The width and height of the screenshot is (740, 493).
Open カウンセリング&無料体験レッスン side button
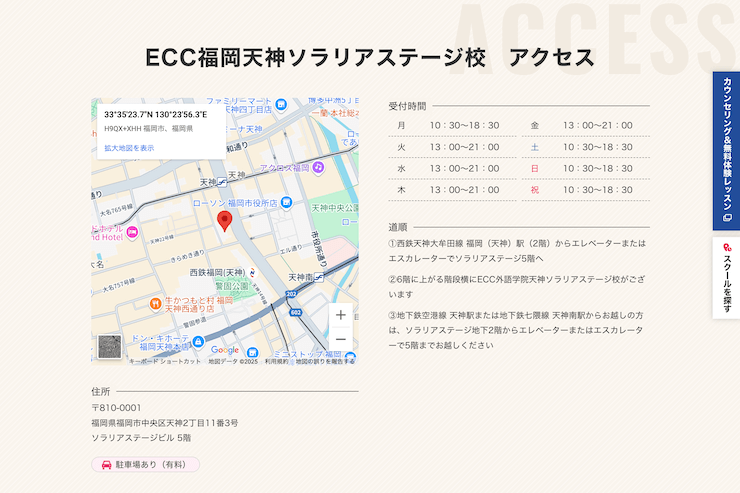[726, 150]
